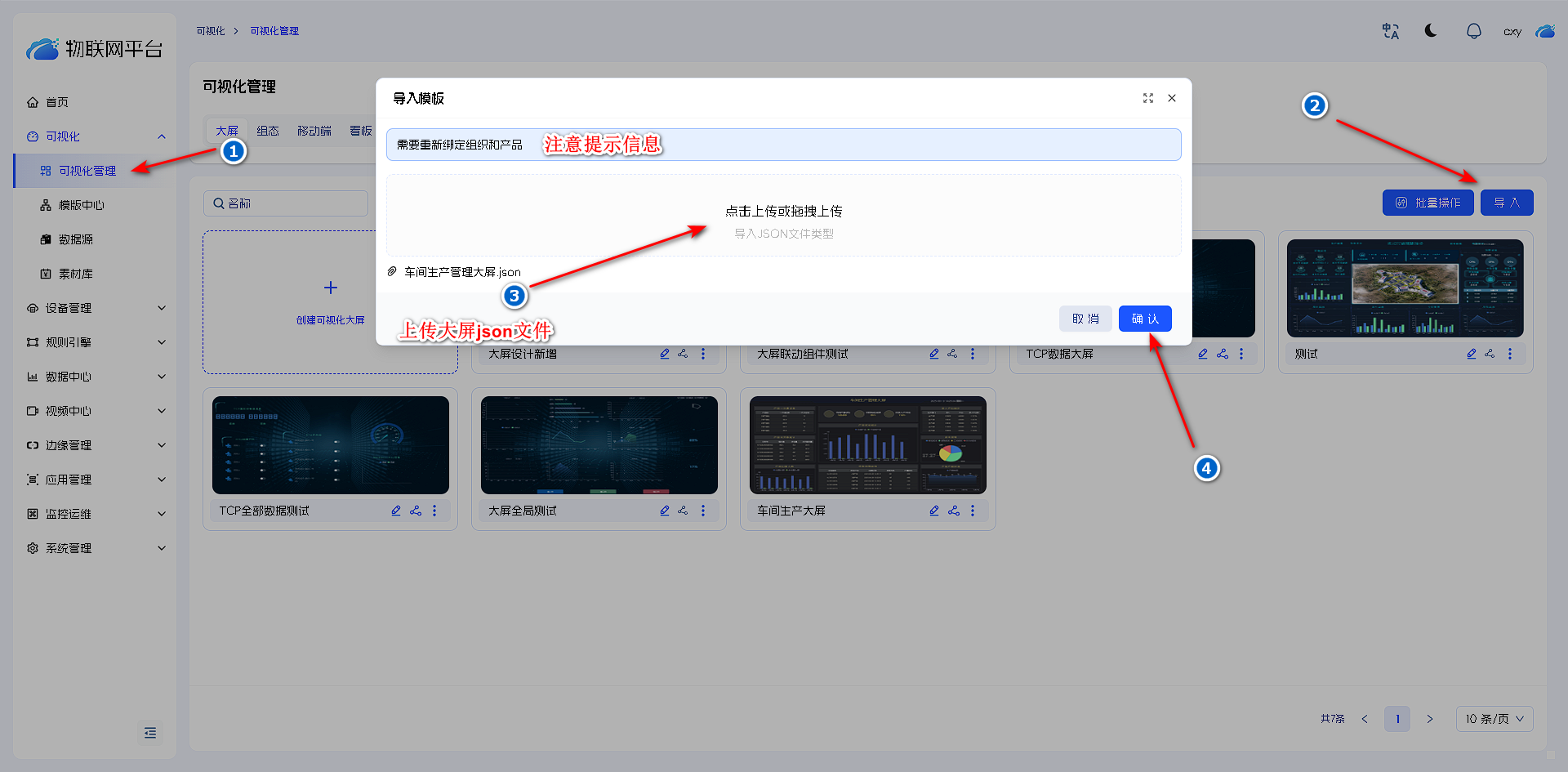This screenshot has width=1568, height=772.
Task: Select 数据源 in the sidebar
Action: pos(76,239)
